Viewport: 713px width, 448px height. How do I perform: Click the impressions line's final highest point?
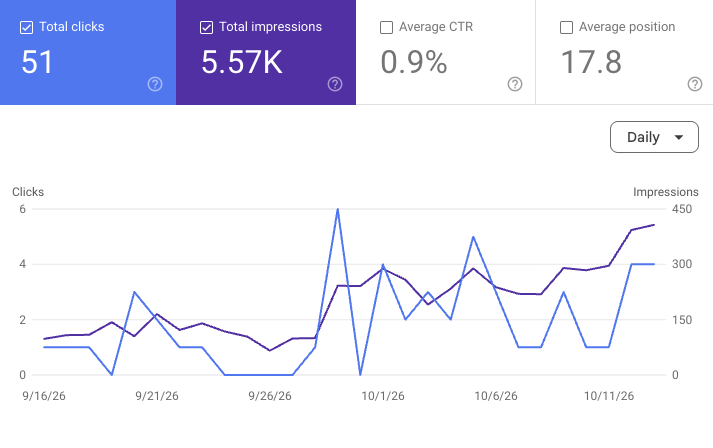[x=654, y=225]
